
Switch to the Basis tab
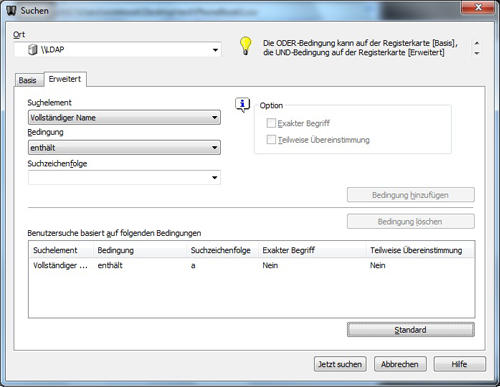[x=27, y=80]
